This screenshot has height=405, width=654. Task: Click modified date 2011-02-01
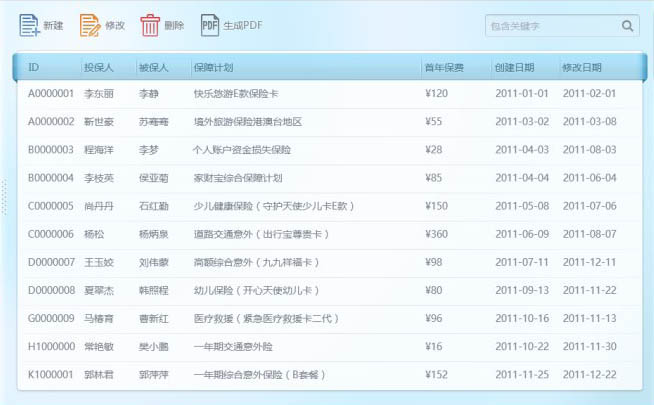coord(589,93)
